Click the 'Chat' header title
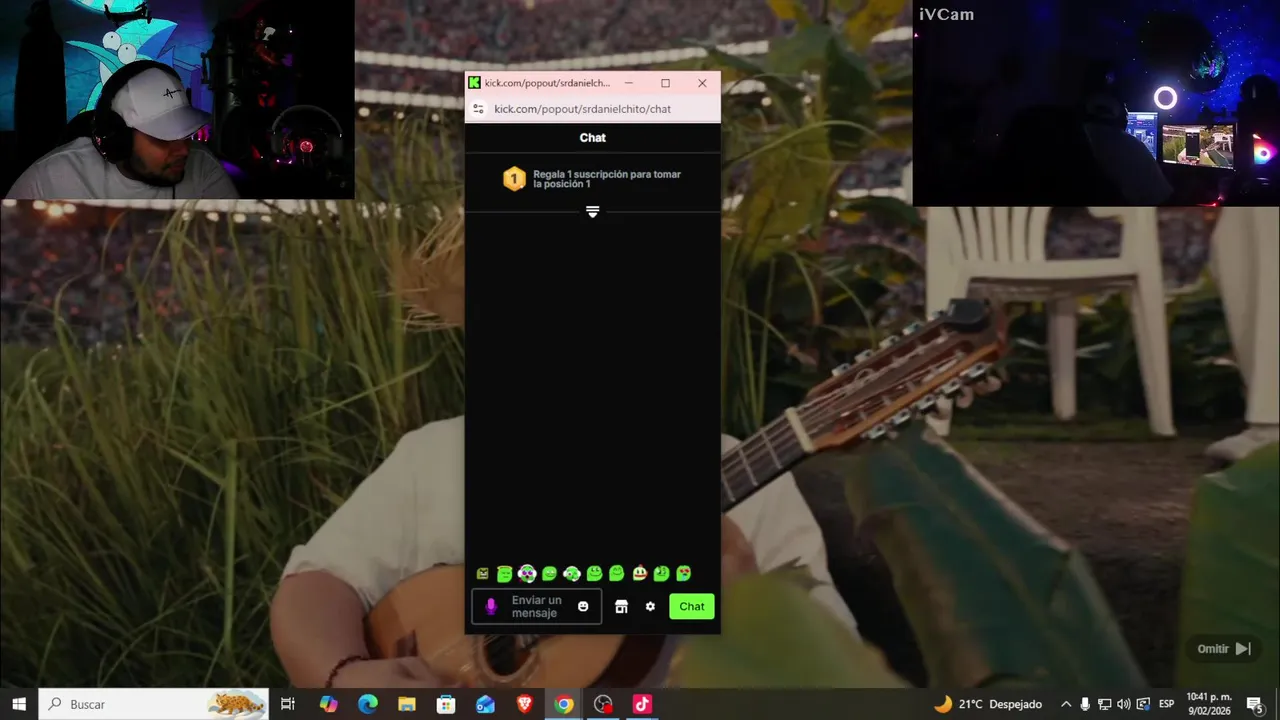This screenshot has width=1280, height=720. point(593,138)
